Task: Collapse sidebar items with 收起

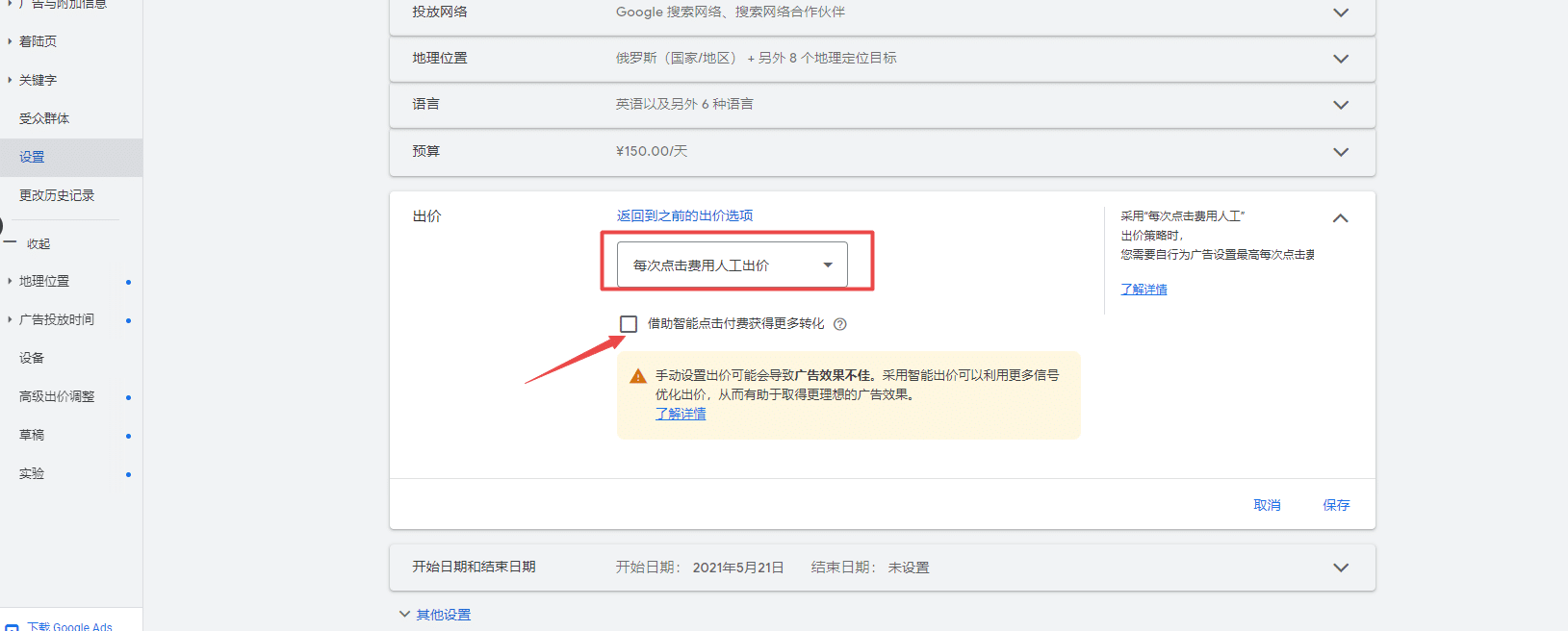Action: (39, 244)
